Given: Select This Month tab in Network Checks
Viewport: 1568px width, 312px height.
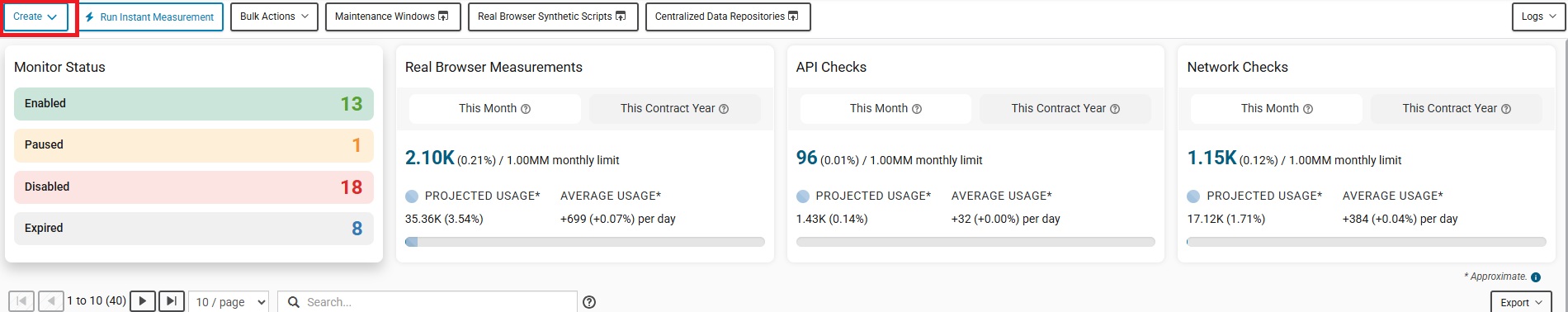Looking at the screenshot, I should coord(1277,109).
